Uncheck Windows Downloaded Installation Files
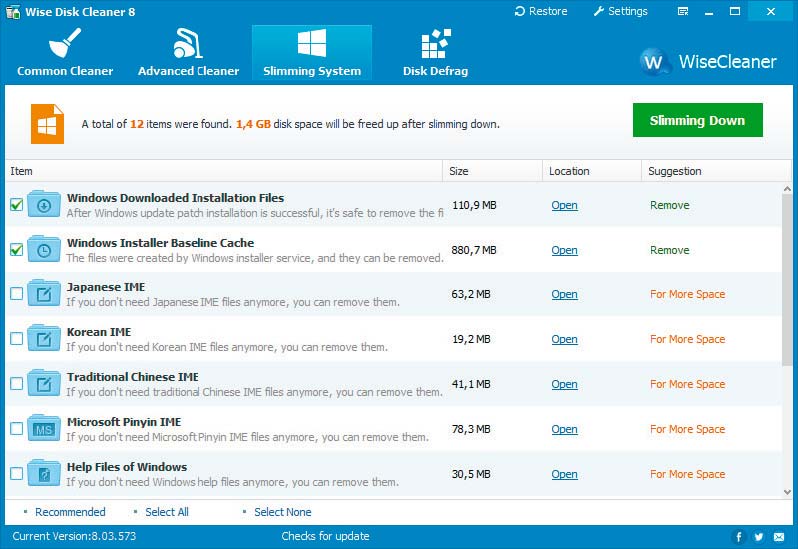The width and height of the screenshot is (798, 549). coord(17,205)
